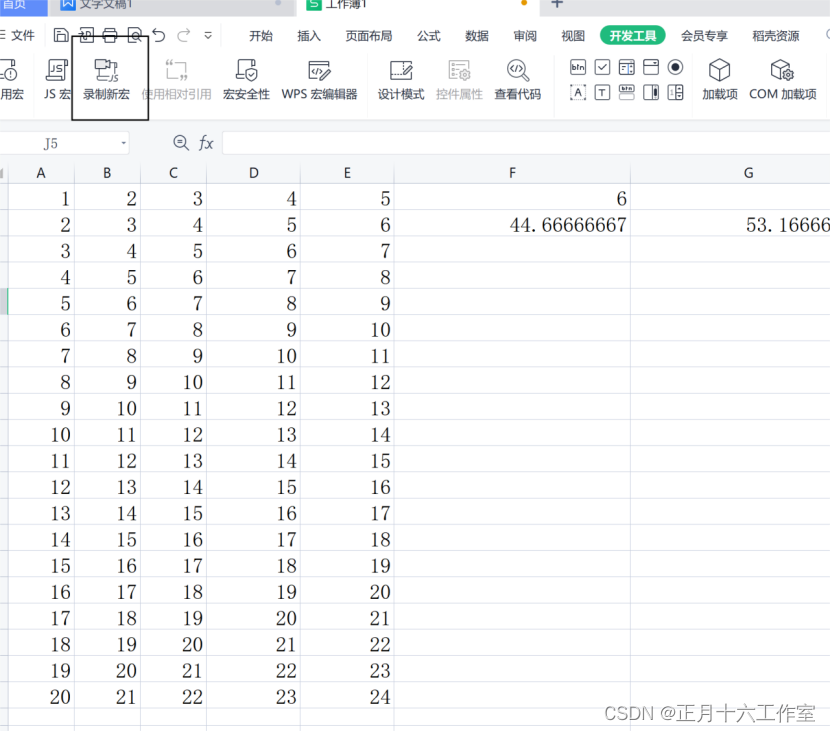Insert a combo box control
Screen dimensions: 830x732
pos(651,67)
